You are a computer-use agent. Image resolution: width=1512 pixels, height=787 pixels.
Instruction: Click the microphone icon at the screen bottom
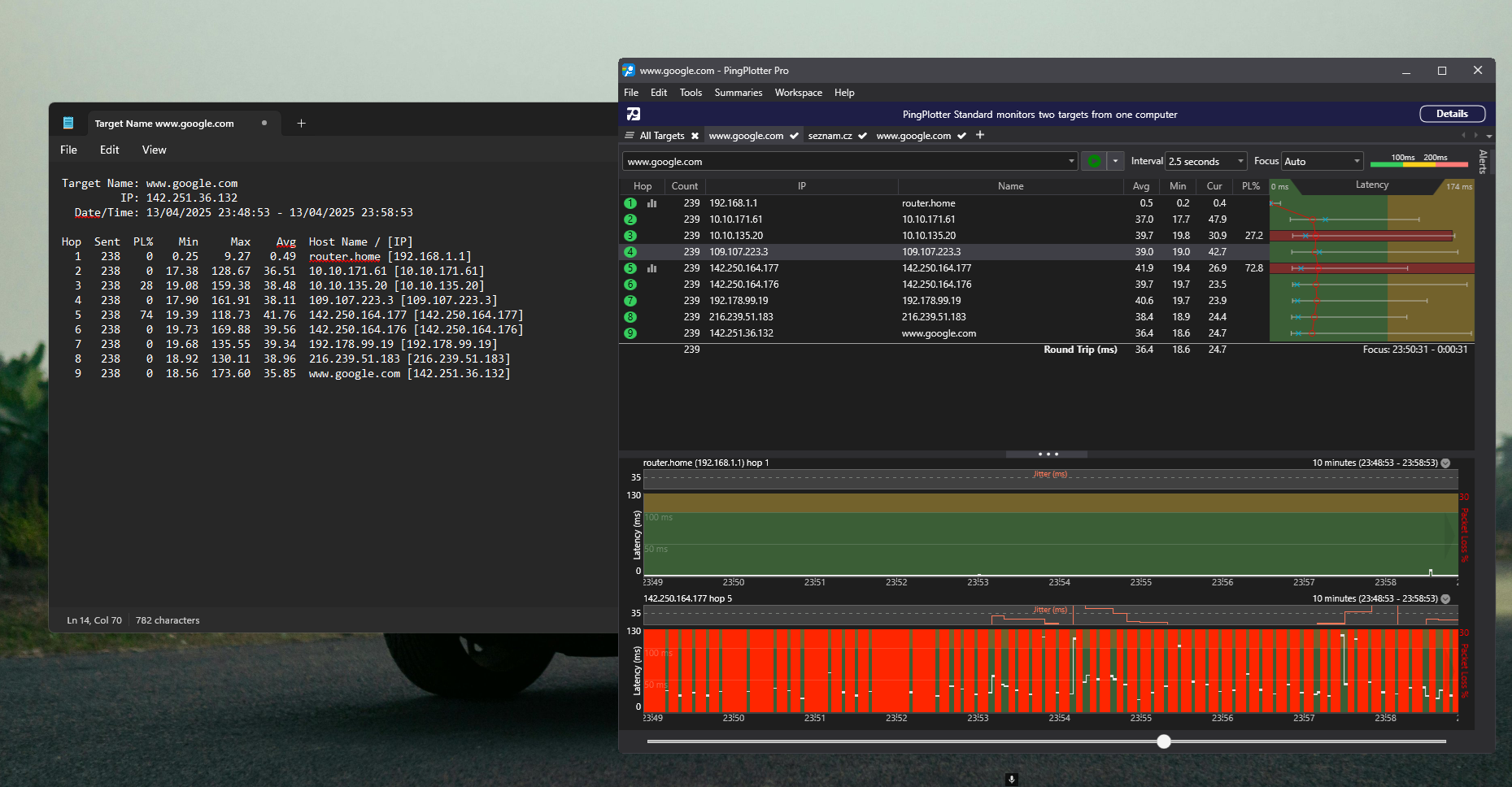pyautogui.click(x=1012, y=779)
